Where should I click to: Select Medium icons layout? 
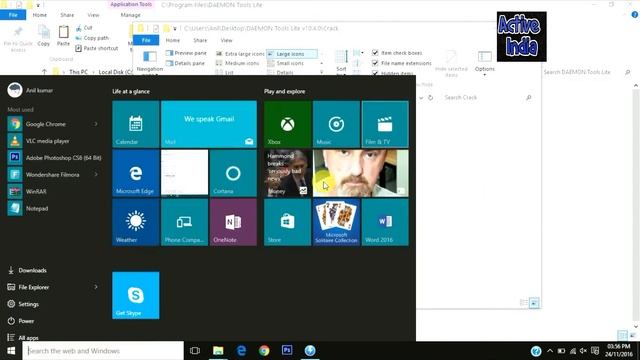[238, 63]
